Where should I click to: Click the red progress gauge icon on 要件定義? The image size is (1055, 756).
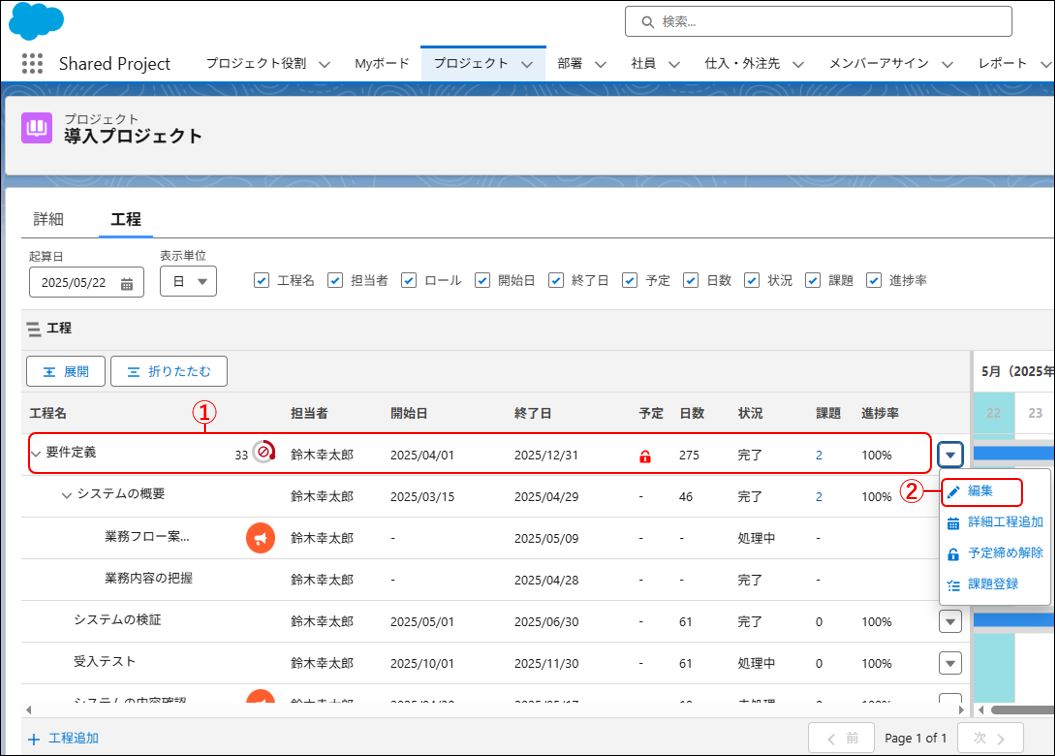[x=263, y=453]
